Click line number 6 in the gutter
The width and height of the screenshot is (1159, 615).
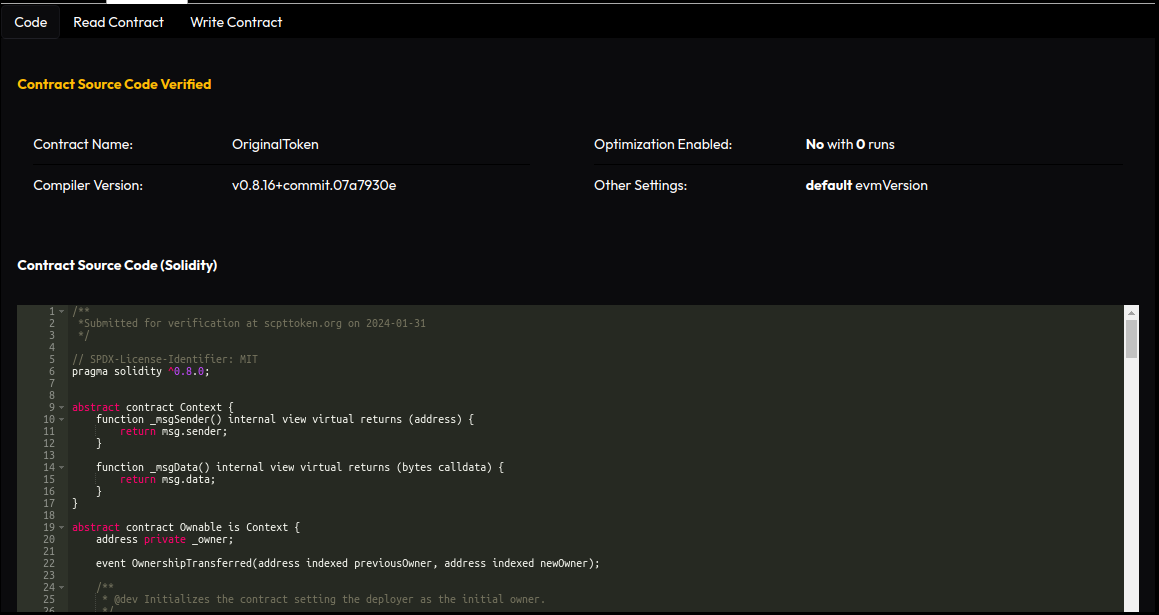point(50,372)
